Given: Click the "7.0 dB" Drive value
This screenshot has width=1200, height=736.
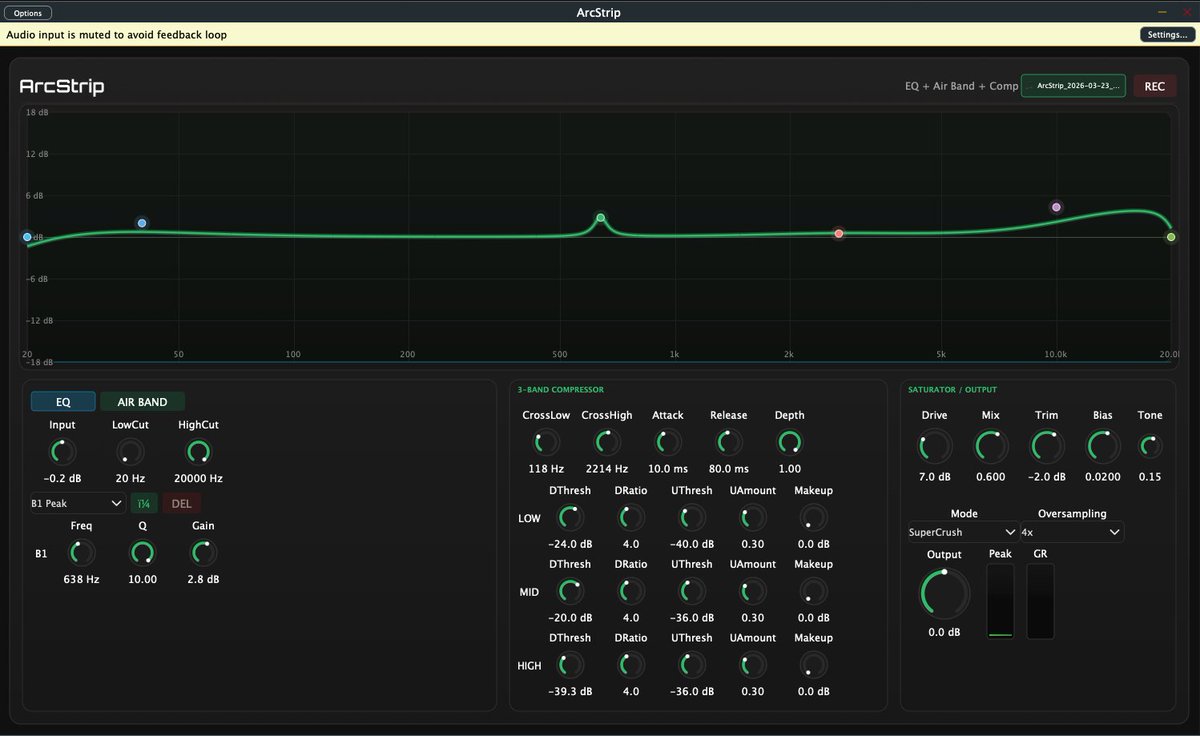Looking at the screenshot, I should tap(934, 477).
